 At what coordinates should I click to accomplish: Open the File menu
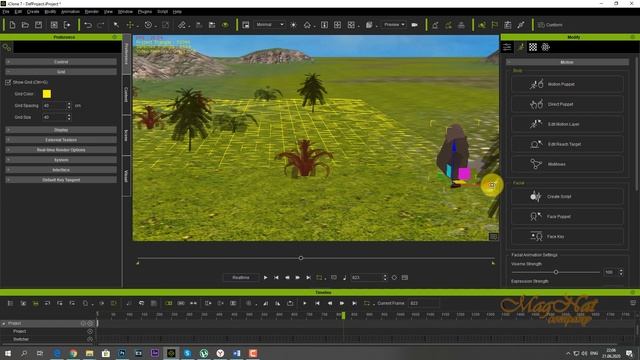pos(6,12)
